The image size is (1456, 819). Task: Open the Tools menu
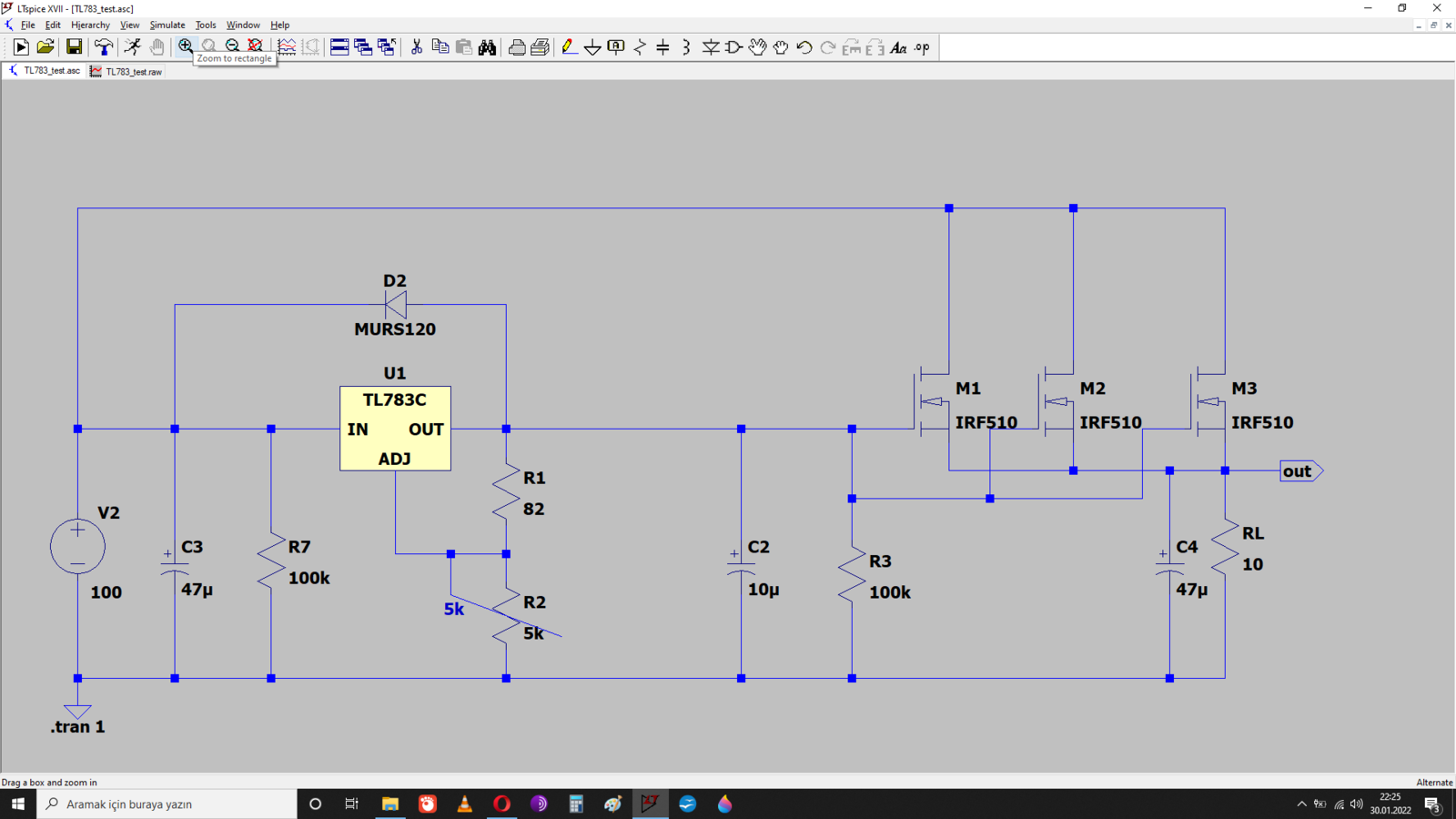(206, 25)
